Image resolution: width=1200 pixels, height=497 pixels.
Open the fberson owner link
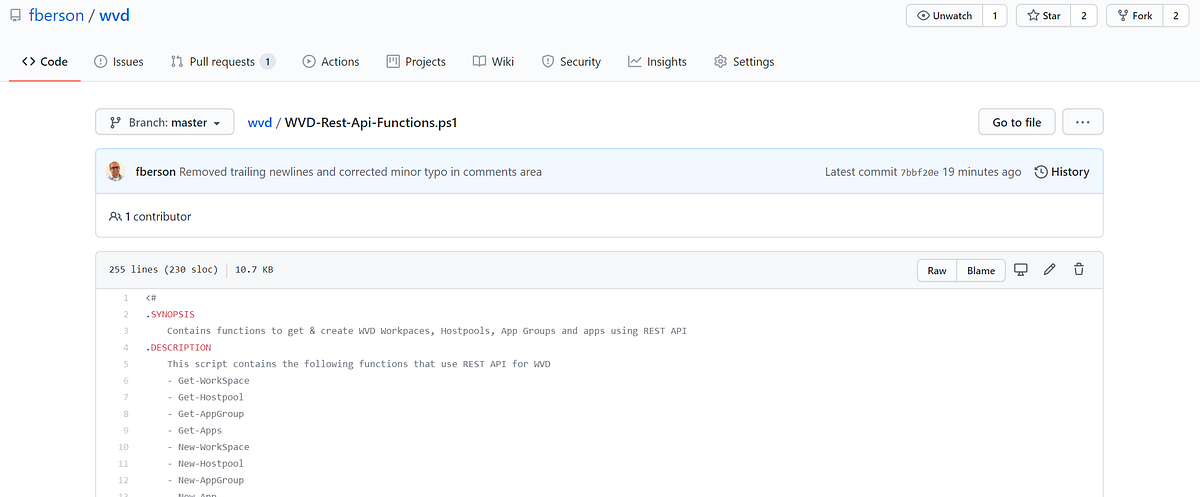[x=58, y=16]
